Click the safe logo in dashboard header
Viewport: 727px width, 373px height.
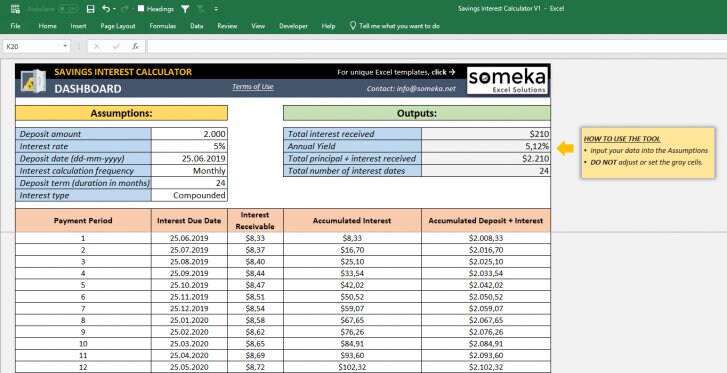pos(33,81)
